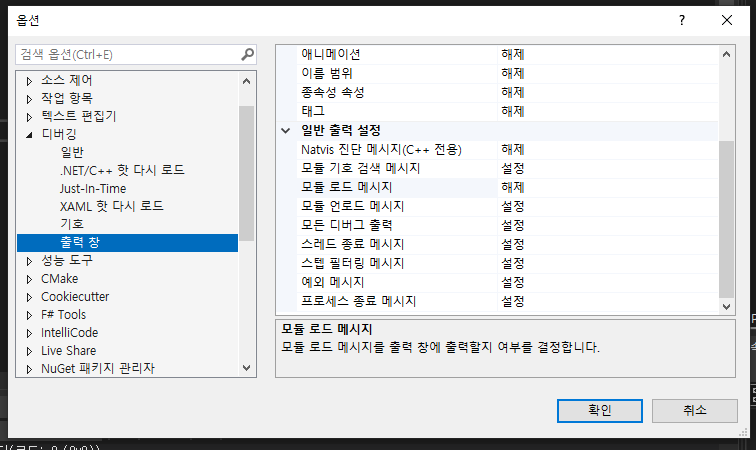Click the 취소 button
Screen dimensions: 756x450
(695, 410)
